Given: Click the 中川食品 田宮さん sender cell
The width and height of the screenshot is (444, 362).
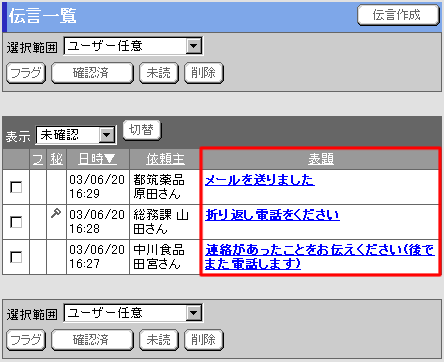Looking at the screenshot, I should 164,257.
